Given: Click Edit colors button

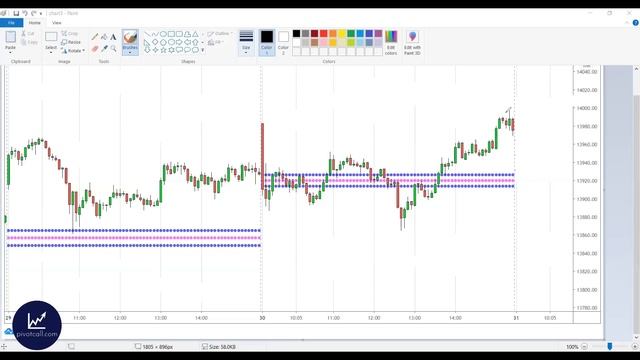Looking at the screenshot, I should (x=391, y=42).
